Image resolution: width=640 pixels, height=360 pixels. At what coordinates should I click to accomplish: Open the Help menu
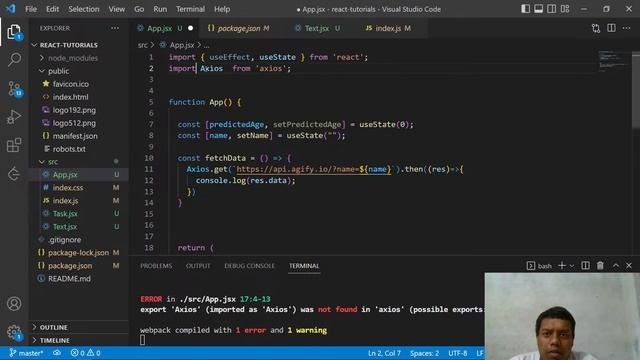tap(222, 9)
